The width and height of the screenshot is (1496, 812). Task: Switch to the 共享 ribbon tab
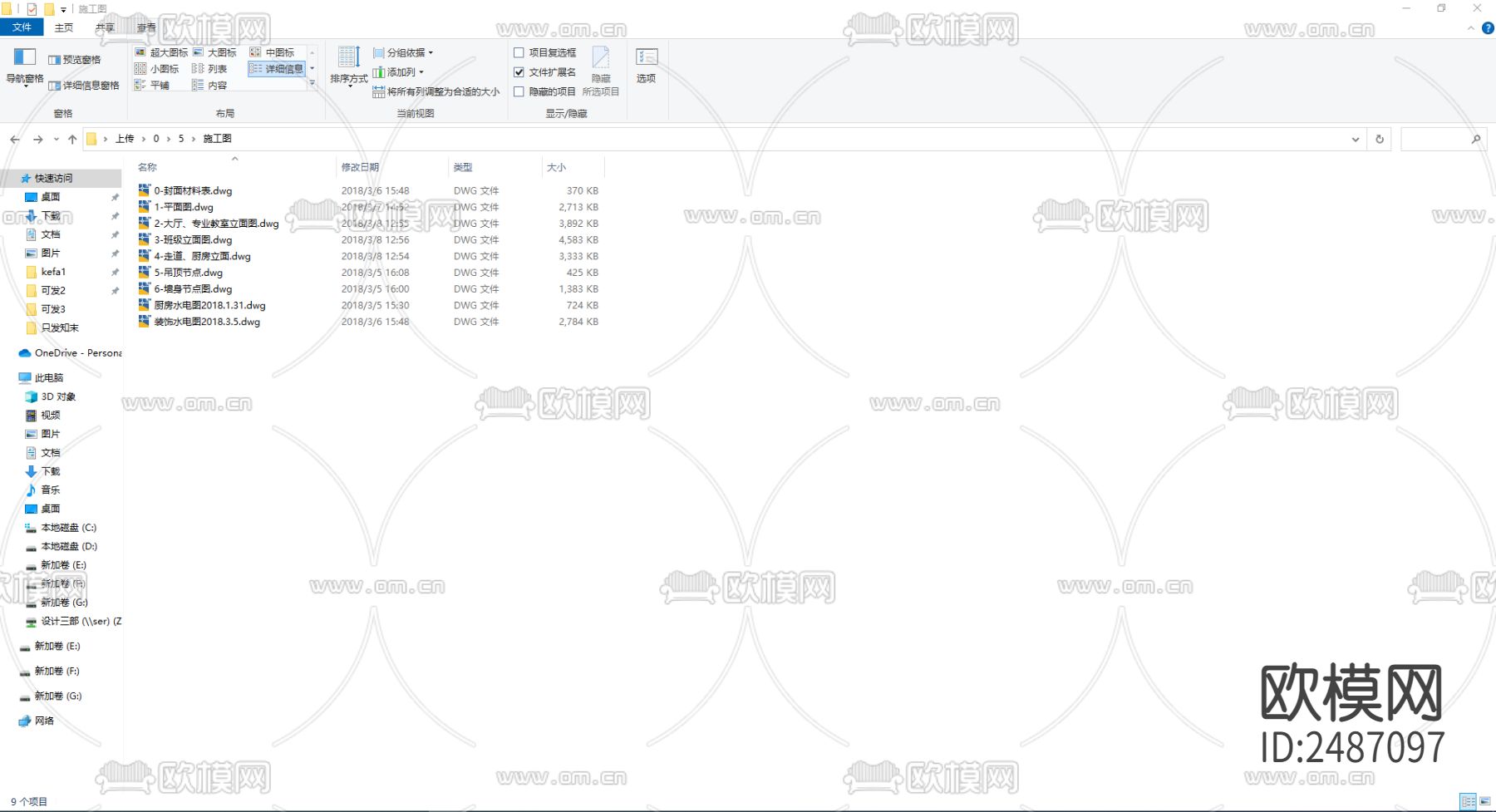(x=105, y=27)
